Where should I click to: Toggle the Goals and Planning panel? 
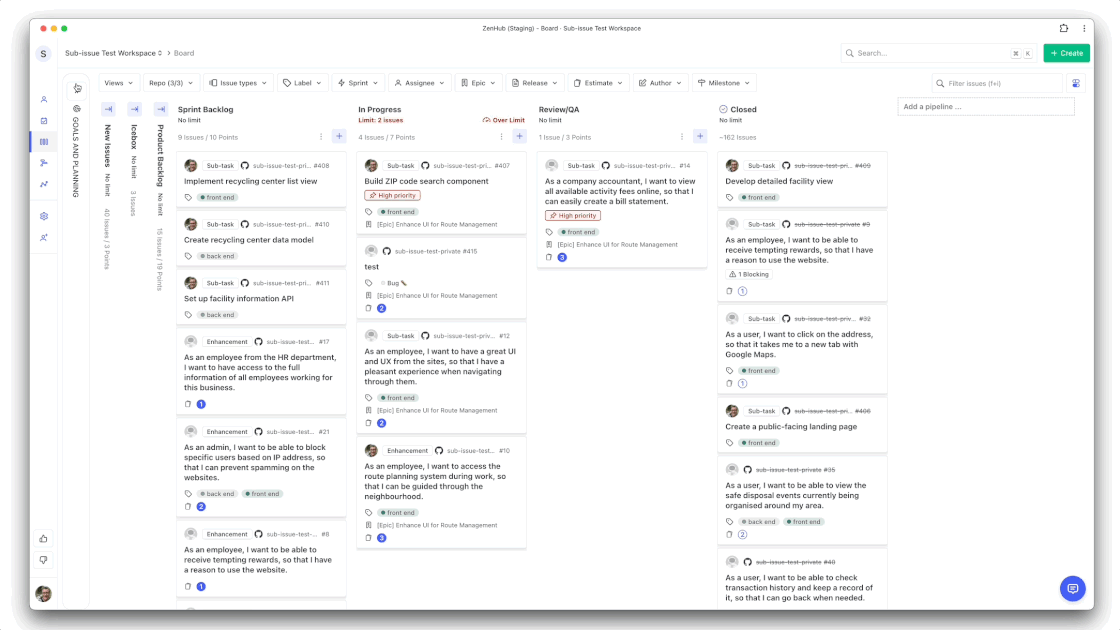78,88
